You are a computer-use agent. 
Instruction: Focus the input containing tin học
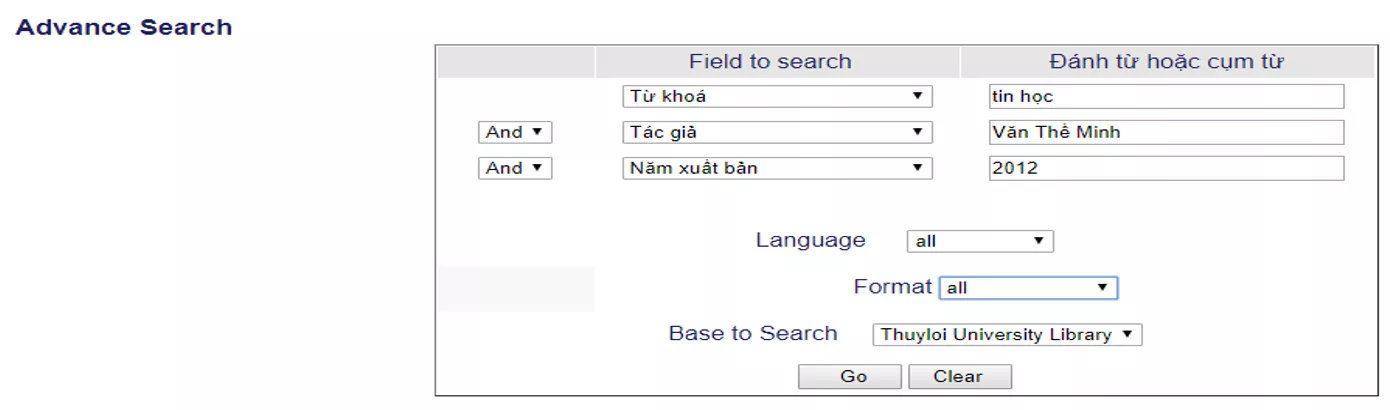pyautogui.click(x=1166, y=97)
